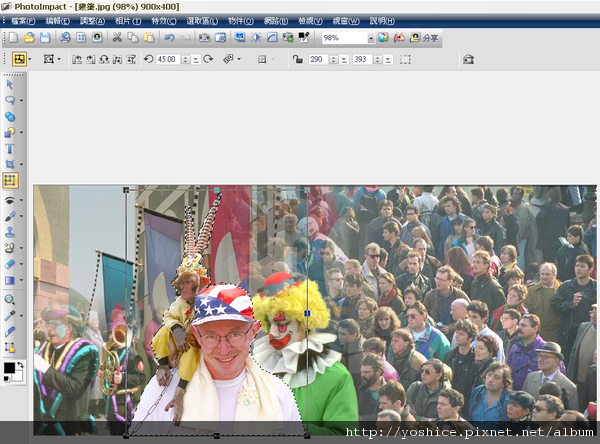Screen dimensions: 600x444
Task: Click the Undo arrow icon
Action: tap(169, 38)
